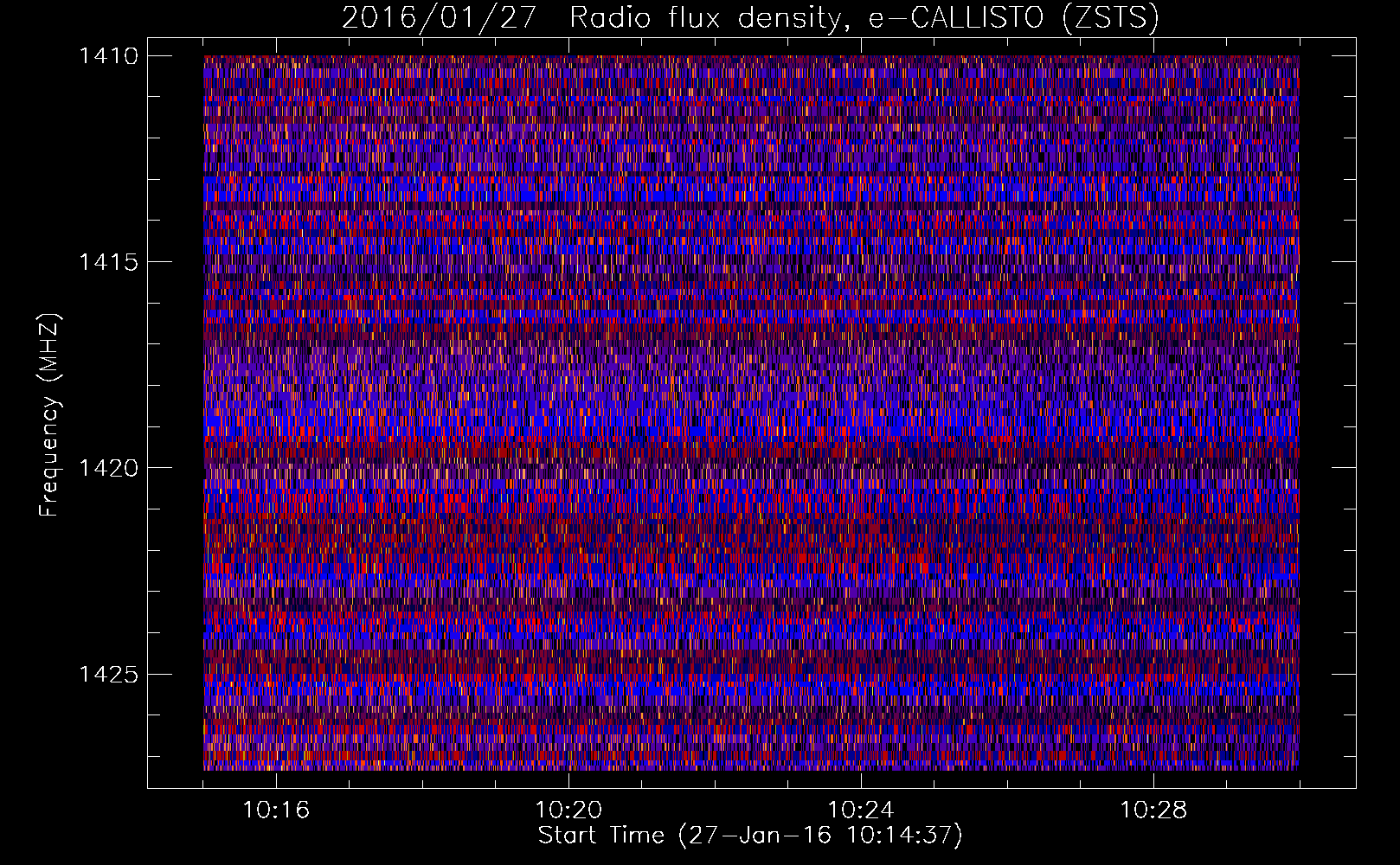Click the 'Start Time (27-Jan-16 10:14:37)' label
The width and height of the screenshot is (1400, 865).
click(750, 836)
